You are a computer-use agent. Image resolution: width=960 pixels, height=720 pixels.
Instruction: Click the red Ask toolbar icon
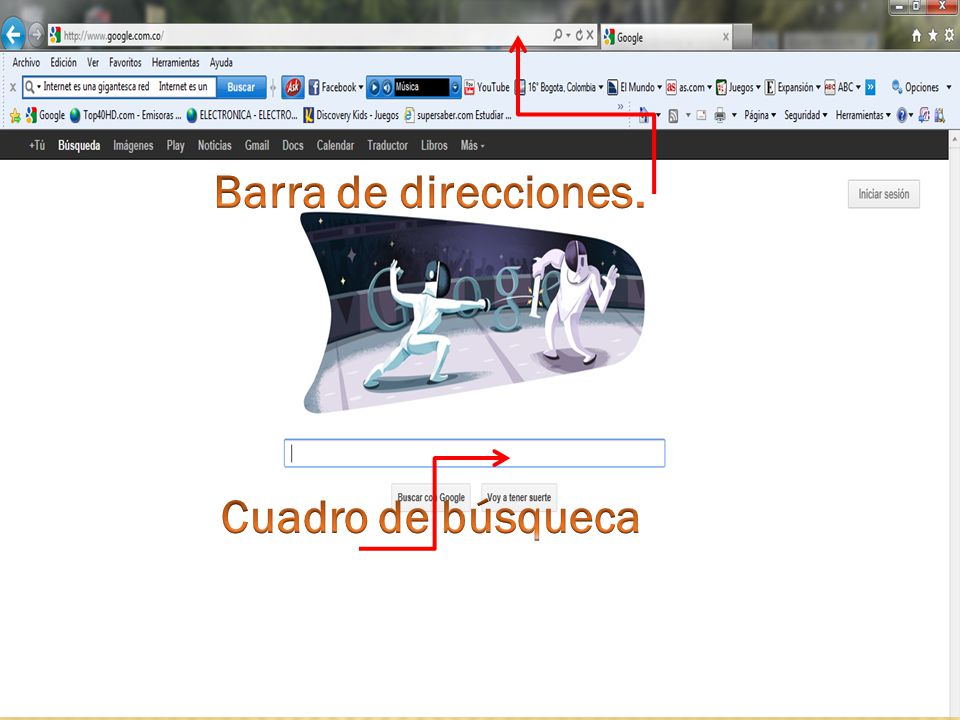pyautogui.click(x=293, y=87)
